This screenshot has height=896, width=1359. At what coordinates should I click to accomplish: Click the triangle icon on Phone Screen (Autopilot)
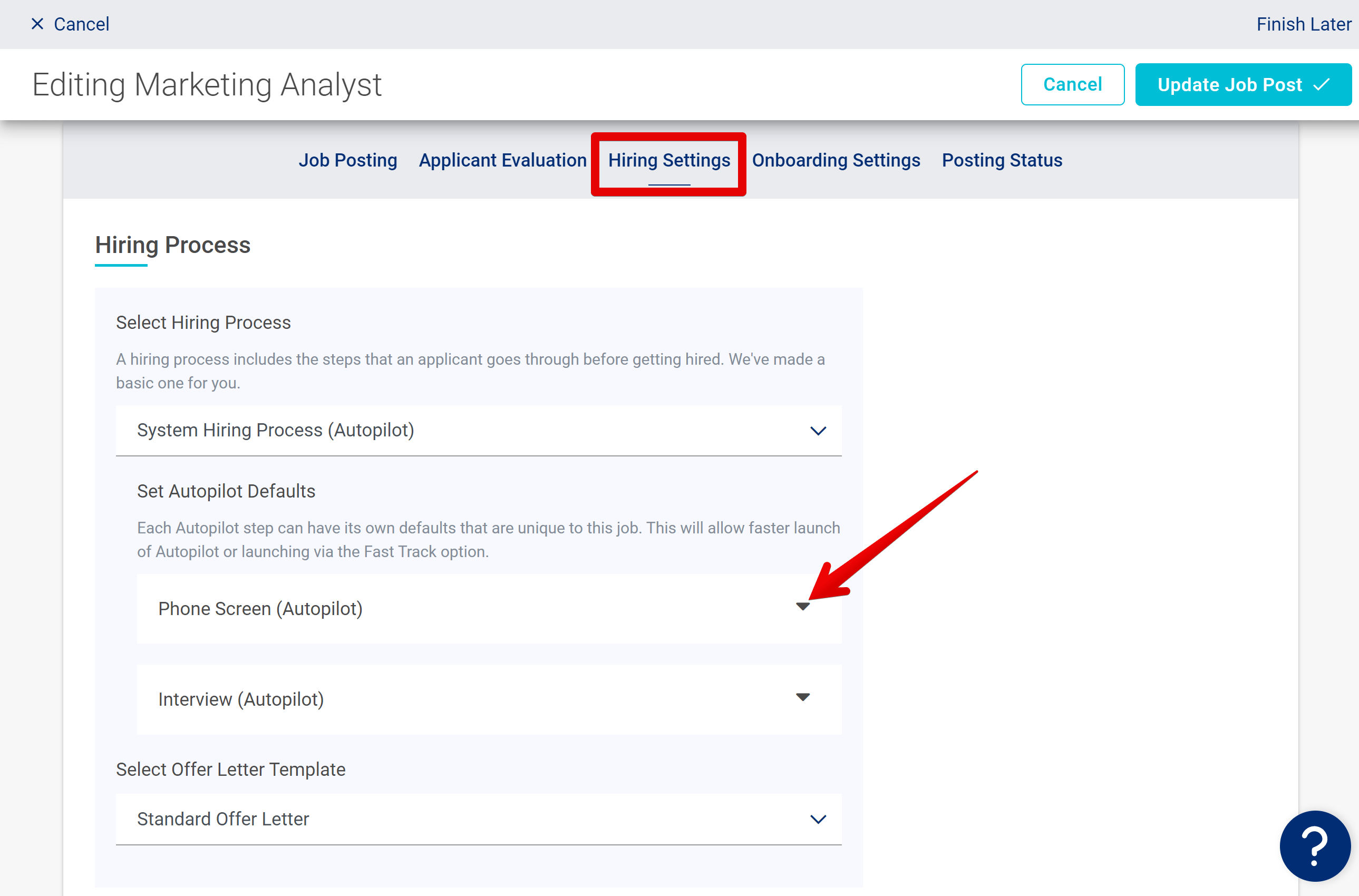(803, 607)
